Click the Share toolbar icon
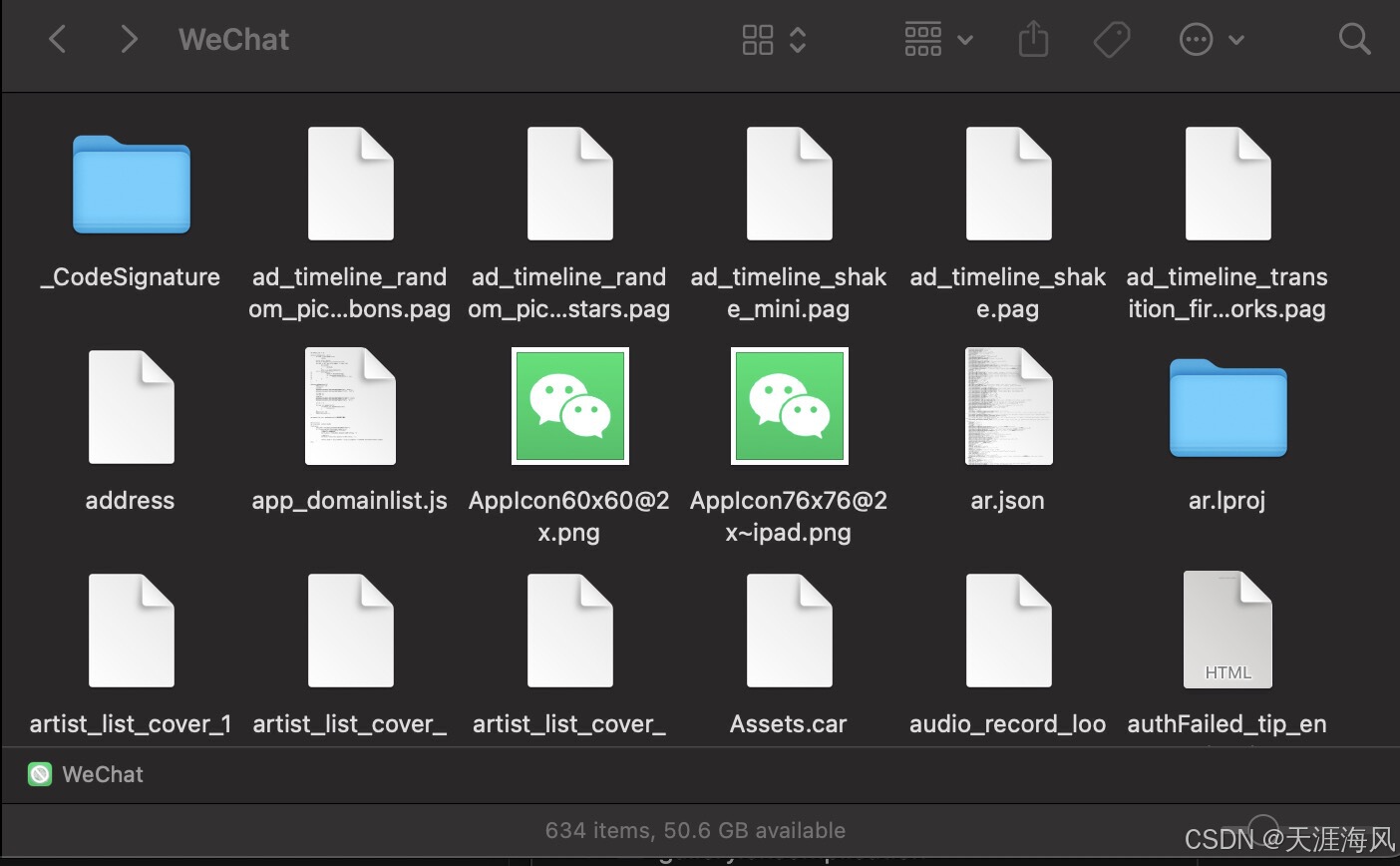The image size is (1400, 866). tap(1034, 40)
